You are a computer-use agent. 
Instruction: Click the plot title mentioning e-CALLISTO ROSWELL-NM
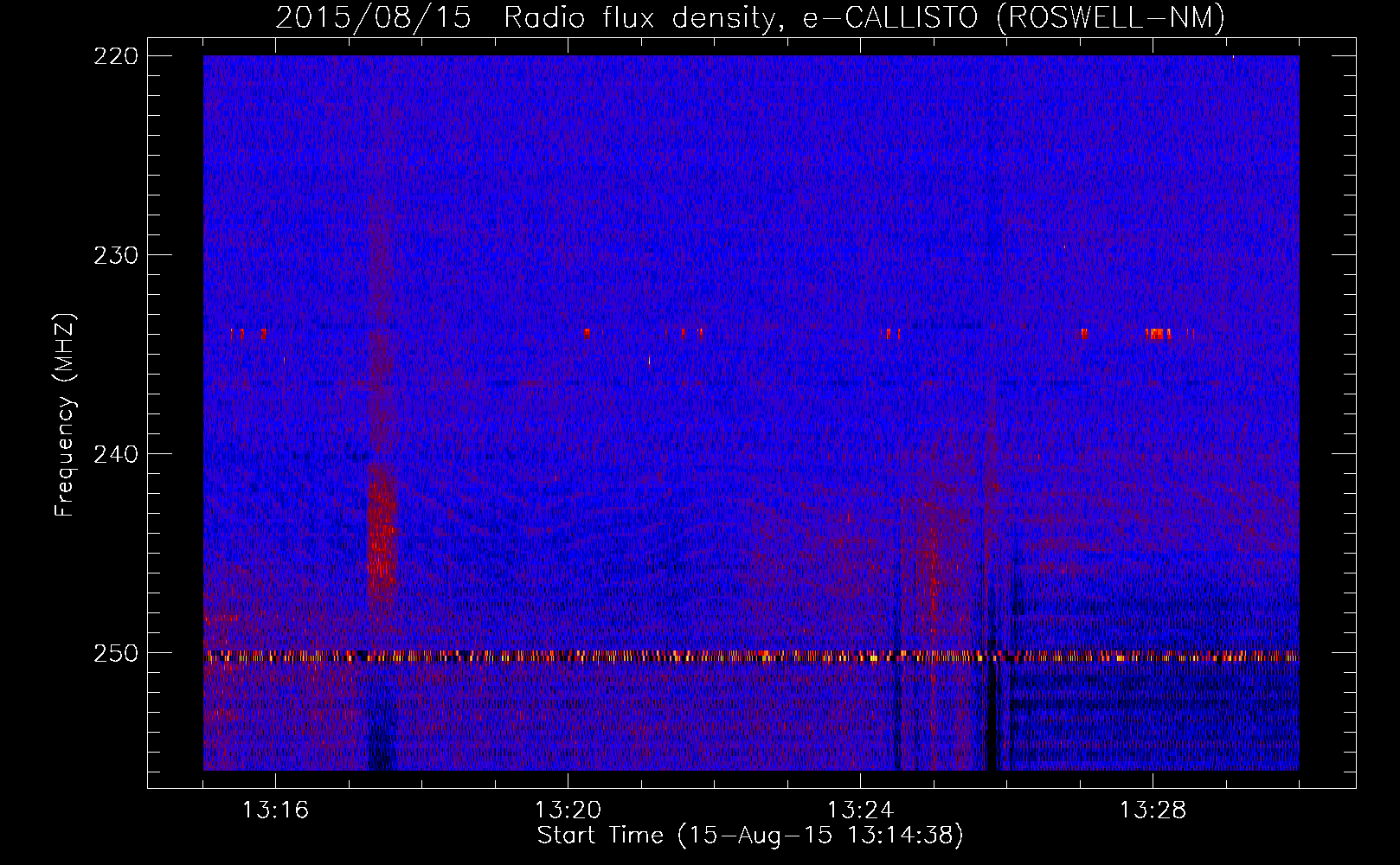[750, 17]
